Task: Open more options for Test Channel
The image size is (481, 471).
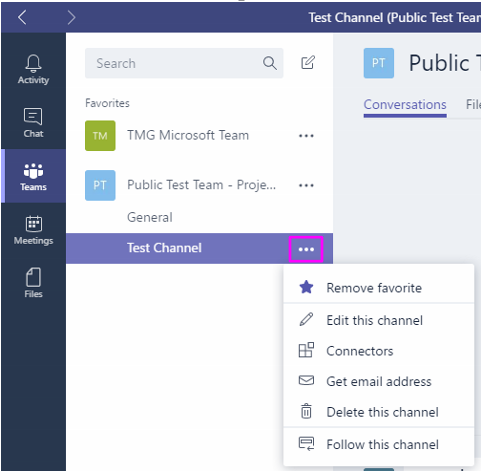Action: 306,249
